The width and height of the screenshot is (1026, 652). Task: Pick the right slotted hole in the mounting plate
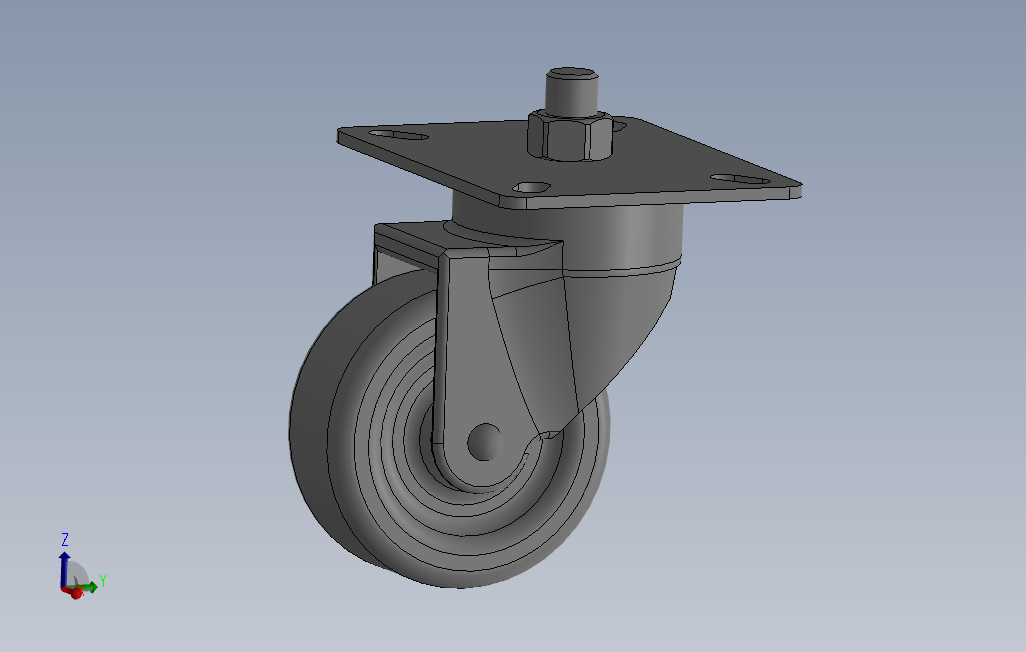click(740, 179)
